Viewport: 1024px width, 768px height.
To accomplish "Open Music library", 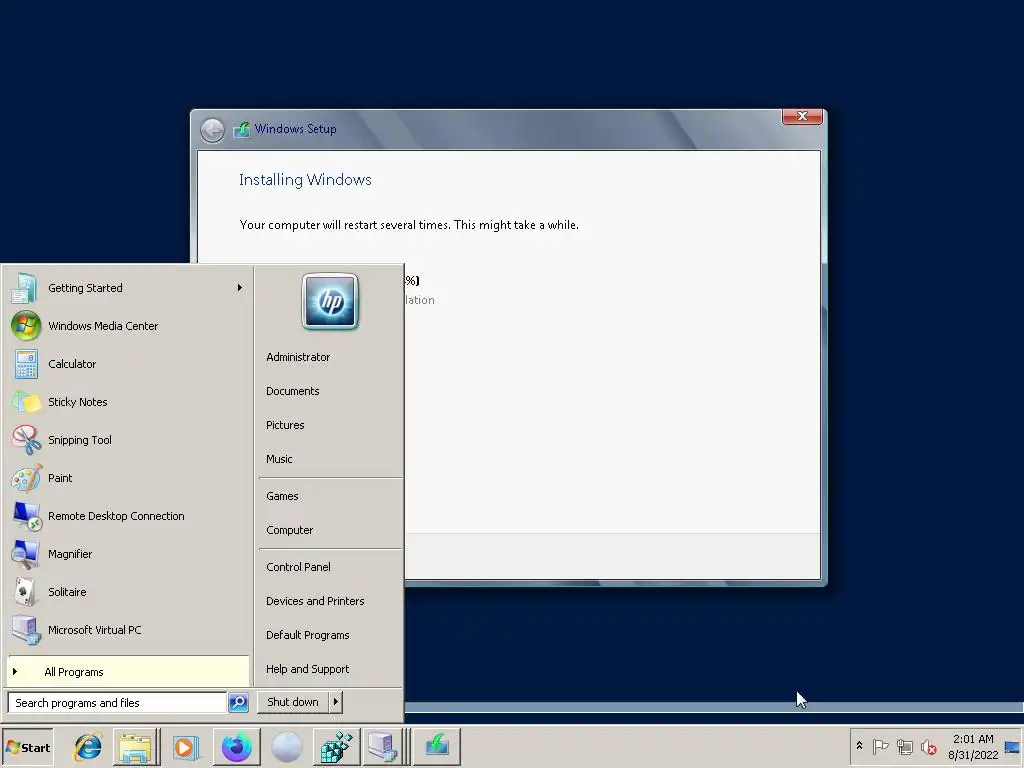I will tap(279, 459).
